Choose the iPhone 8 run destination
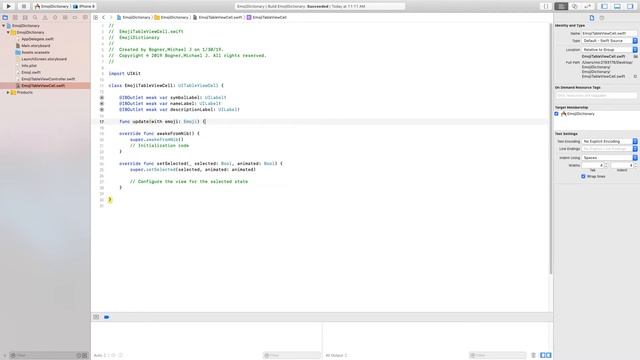The width and height of the screenshot is (640, 360). pyautogui.click(x=84, y=7)
